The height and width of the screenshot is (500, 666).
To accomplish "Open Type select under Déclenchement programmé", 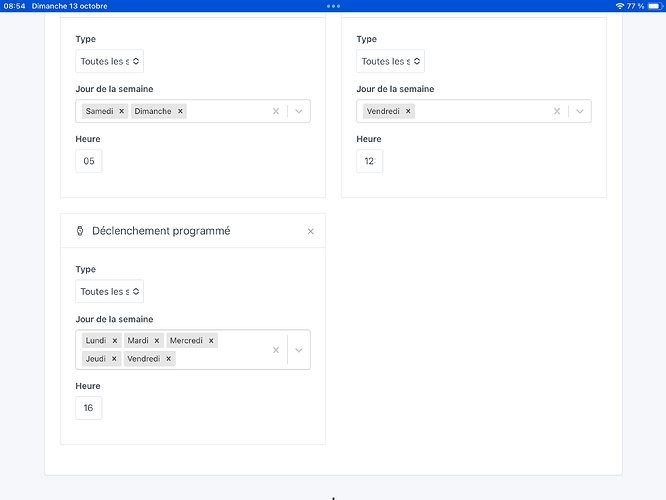I will pyautogui.click(x=110, y=292).
